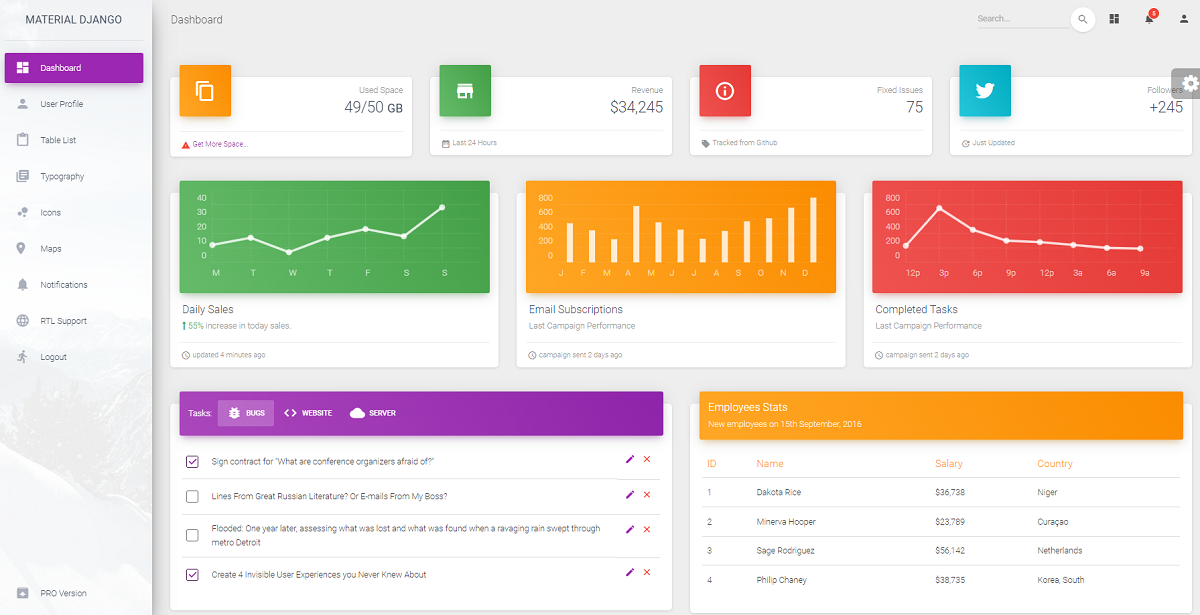
Task: Click the Twitter Followers card icon
Action: [x=985, y=91]
